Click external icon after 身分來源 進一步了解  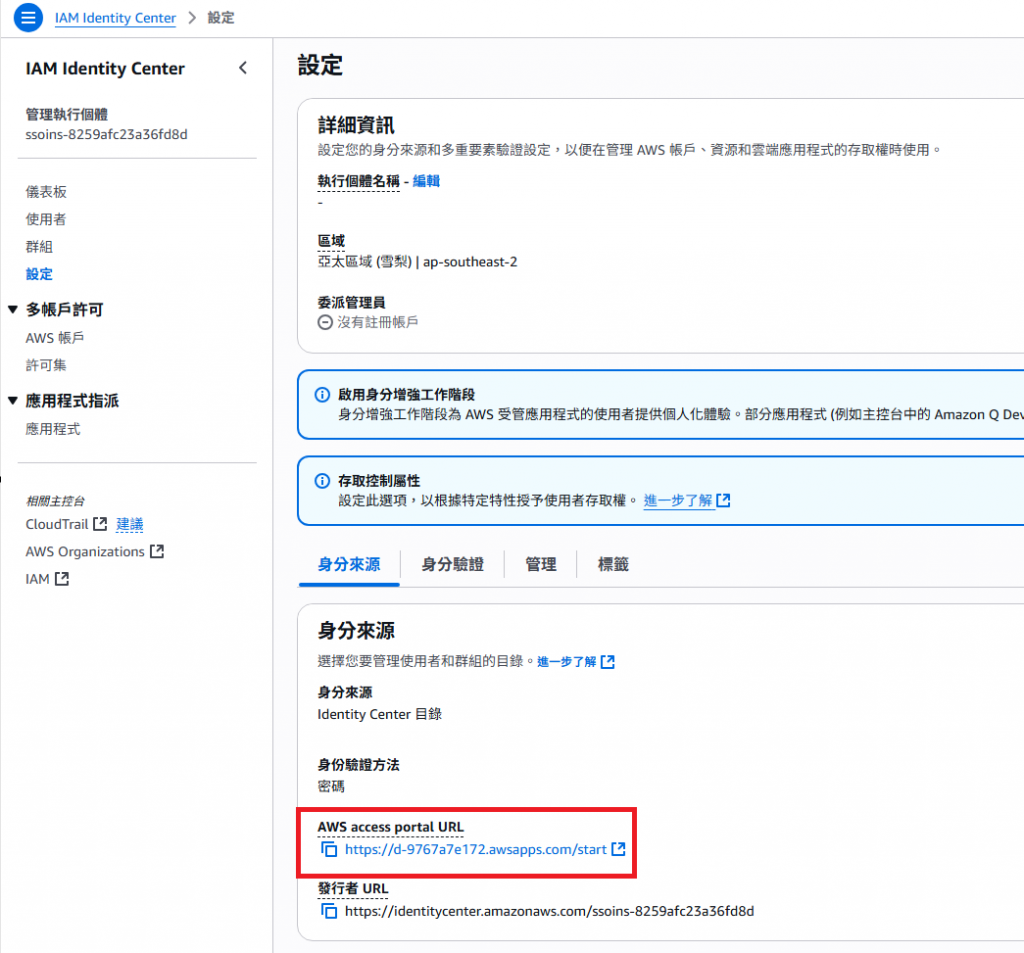click(607, 662)
